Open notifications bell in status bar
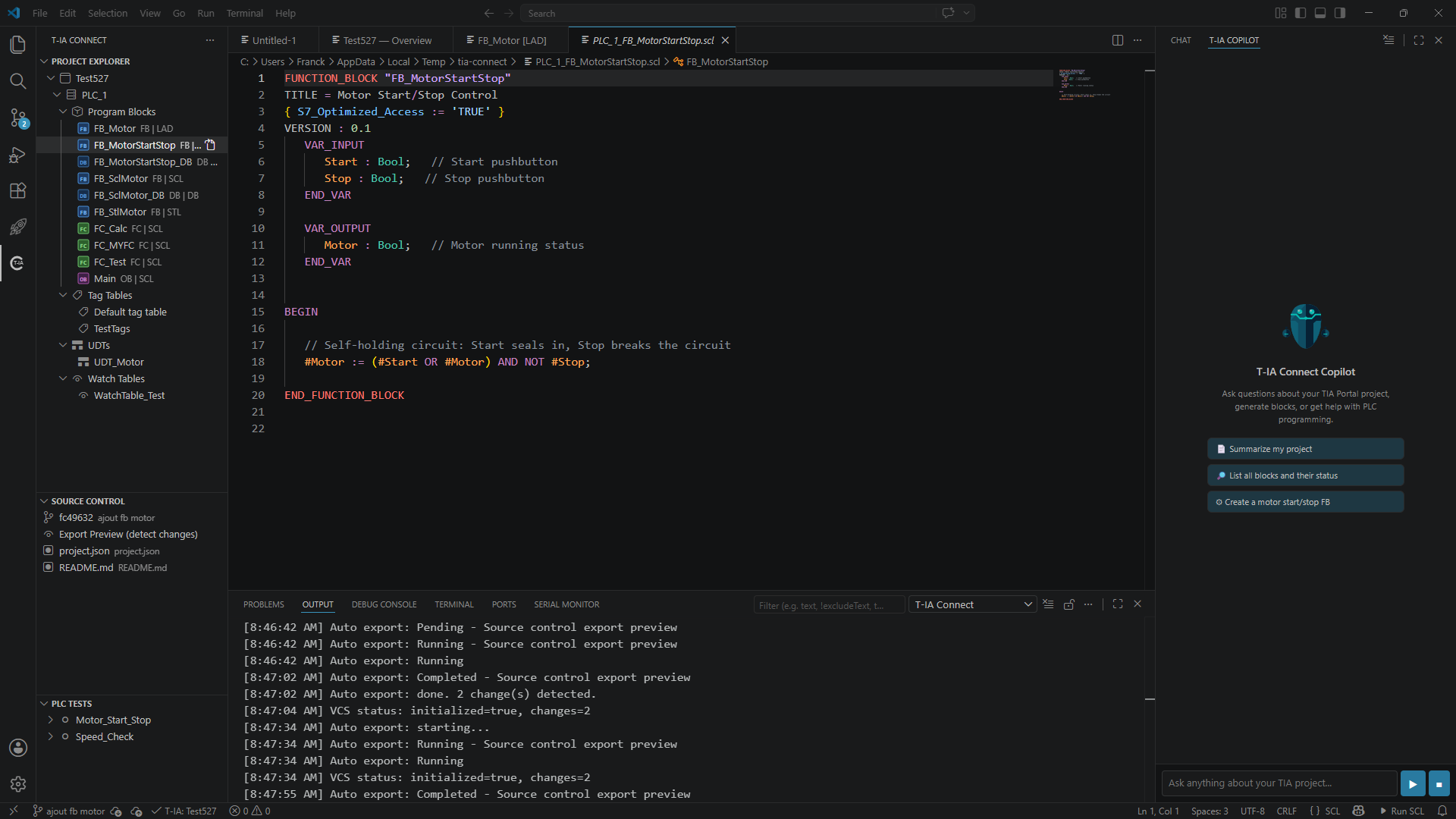The width and height of the screenshot is (1456, 819). [x=1442, y=811]
